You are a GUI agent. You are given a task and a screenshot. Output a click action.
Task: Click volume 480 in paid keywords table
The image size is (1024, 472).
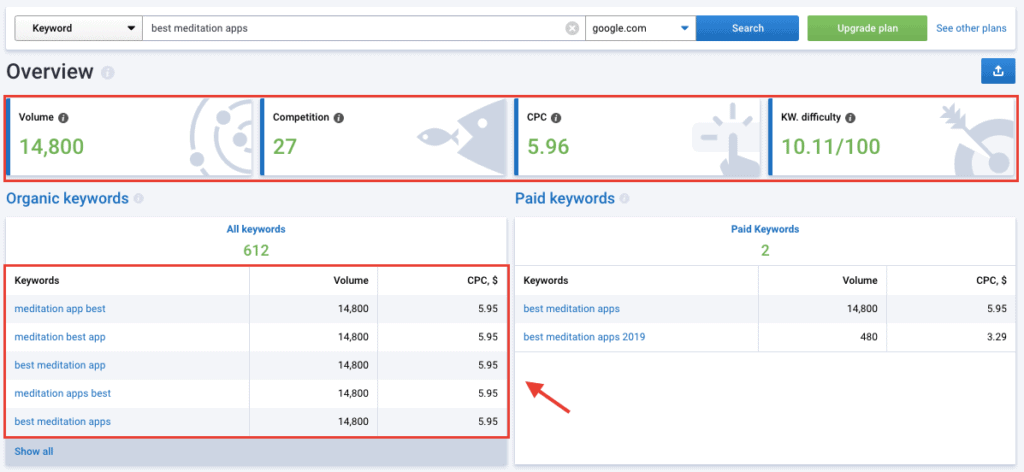tap(869, 337)
